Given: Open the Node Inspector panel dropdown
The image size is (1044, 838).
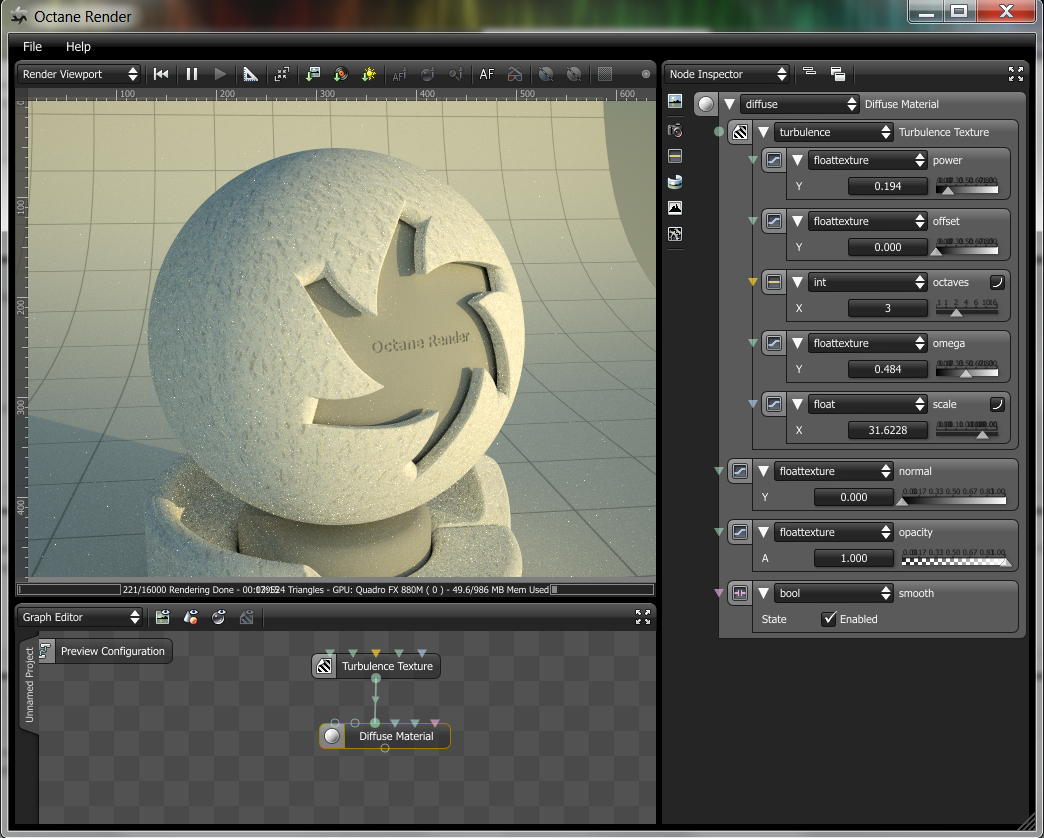Looking at the screenshot, I should (x=726, y=74).
